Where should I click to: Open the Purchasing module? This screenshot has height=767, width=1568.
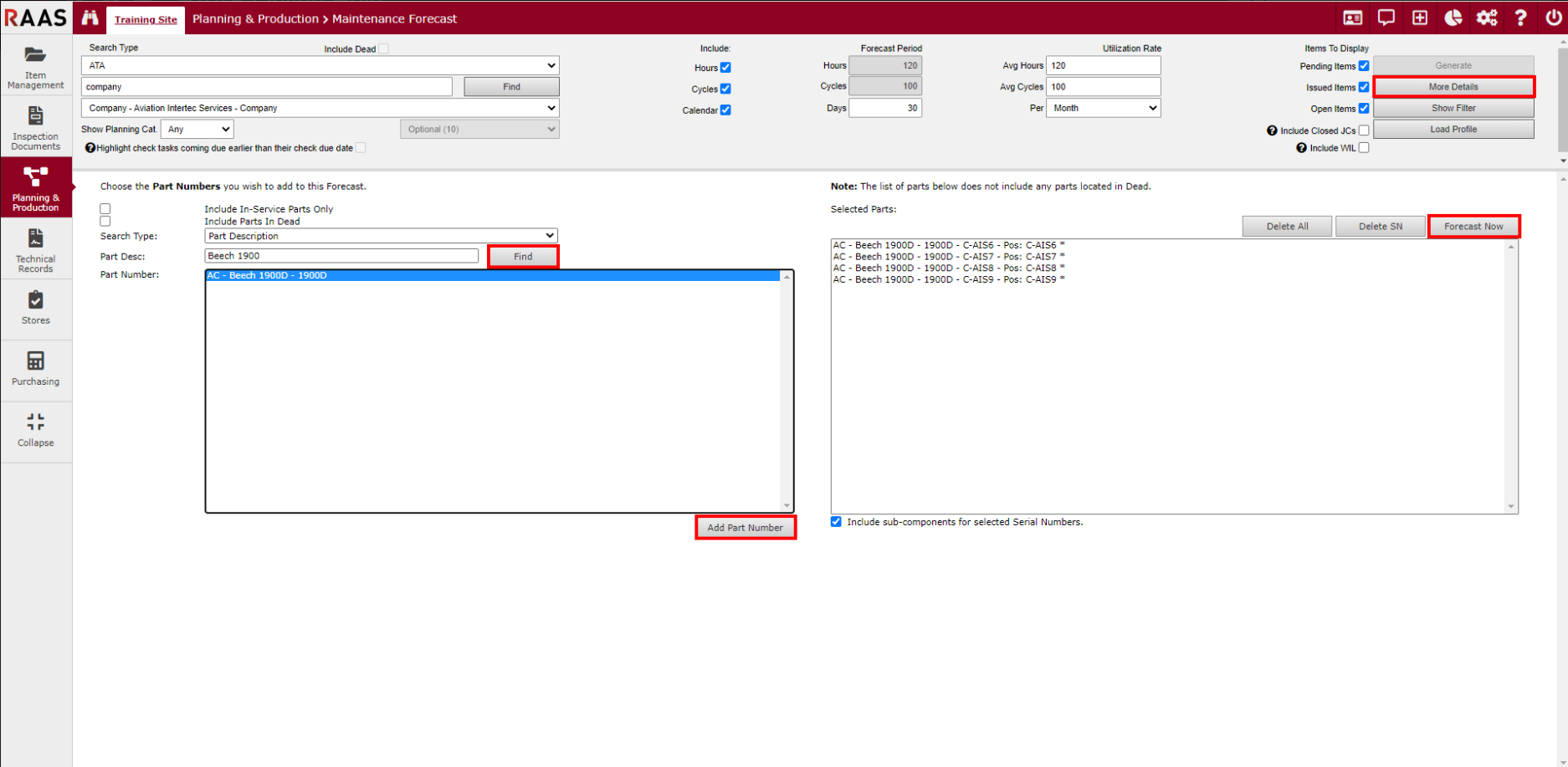pos(35,368)
